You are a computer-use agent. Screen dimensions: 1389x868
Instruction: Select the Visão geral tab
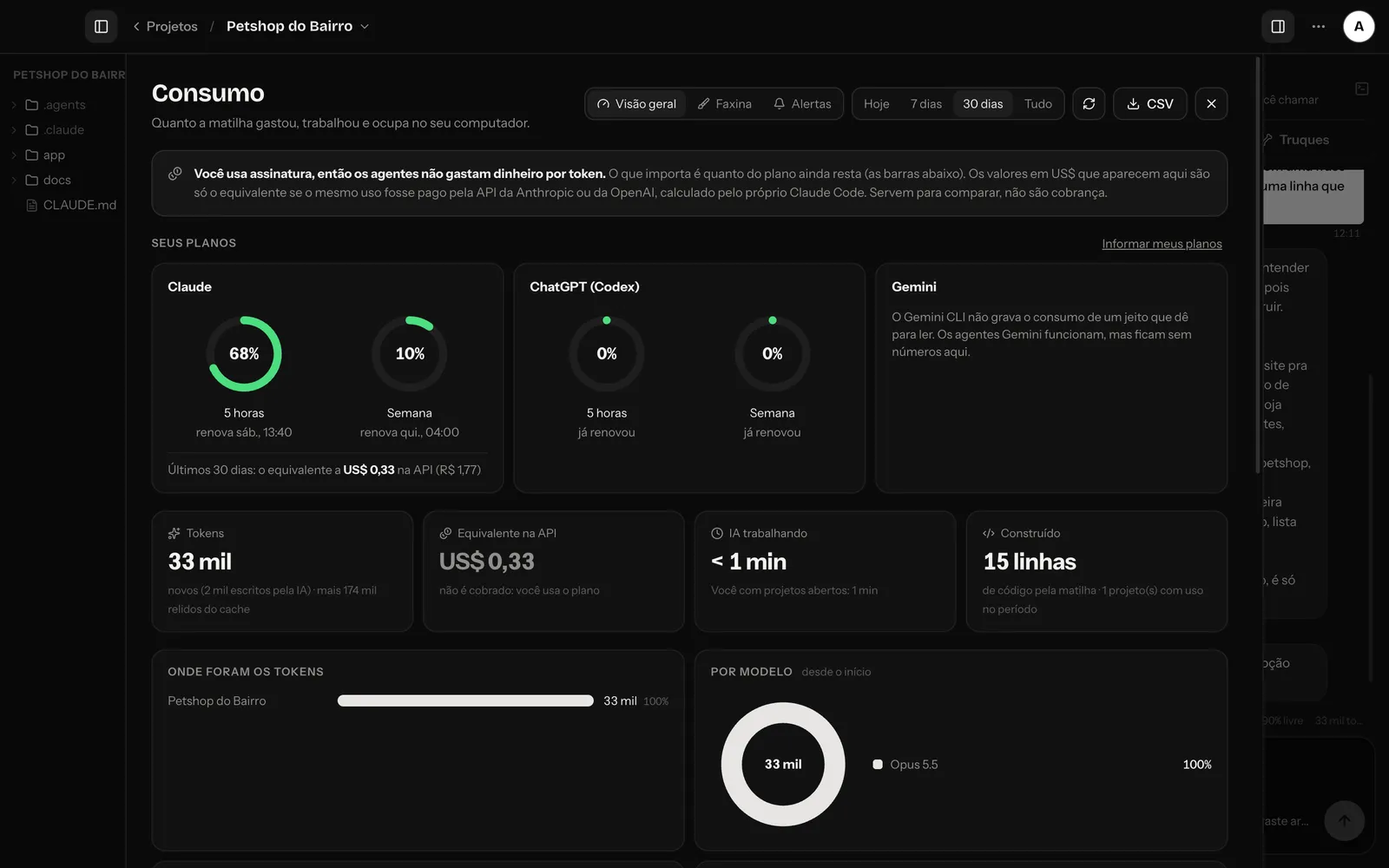tap(636, 103)
